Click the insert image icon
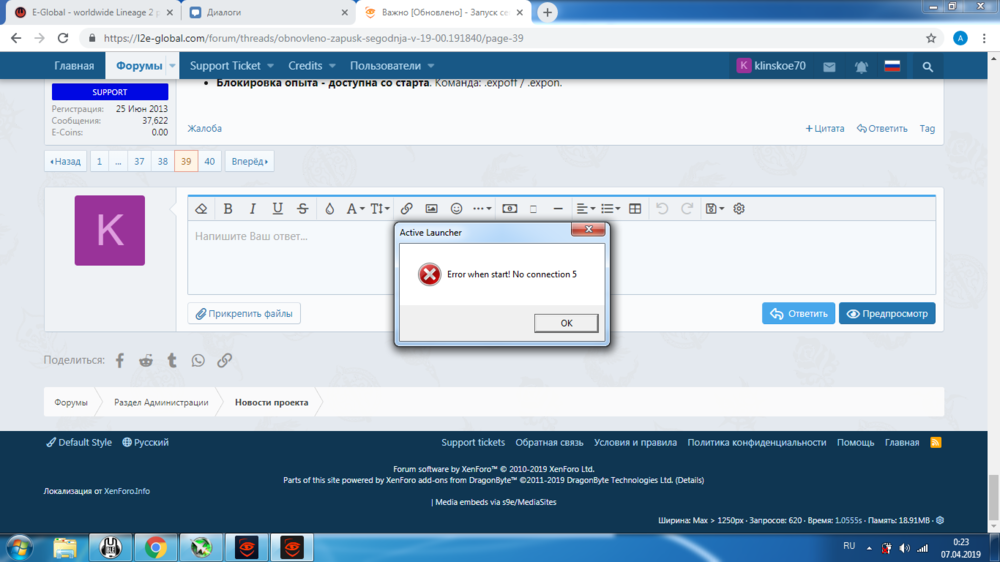This screenshot has height=562, width=1000. (x=431, y=209)
